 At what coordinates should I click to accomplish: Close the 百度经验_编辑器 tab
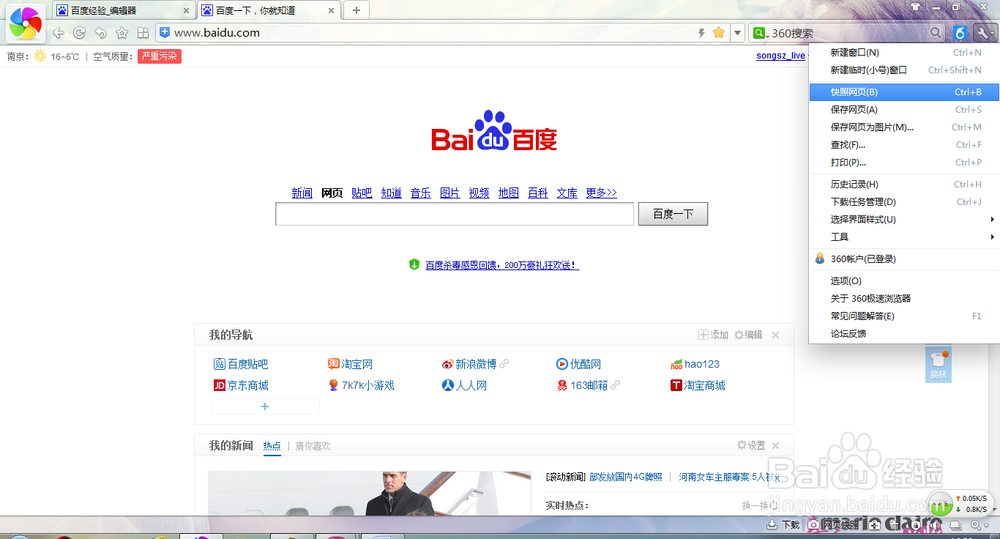pos(186,11)
